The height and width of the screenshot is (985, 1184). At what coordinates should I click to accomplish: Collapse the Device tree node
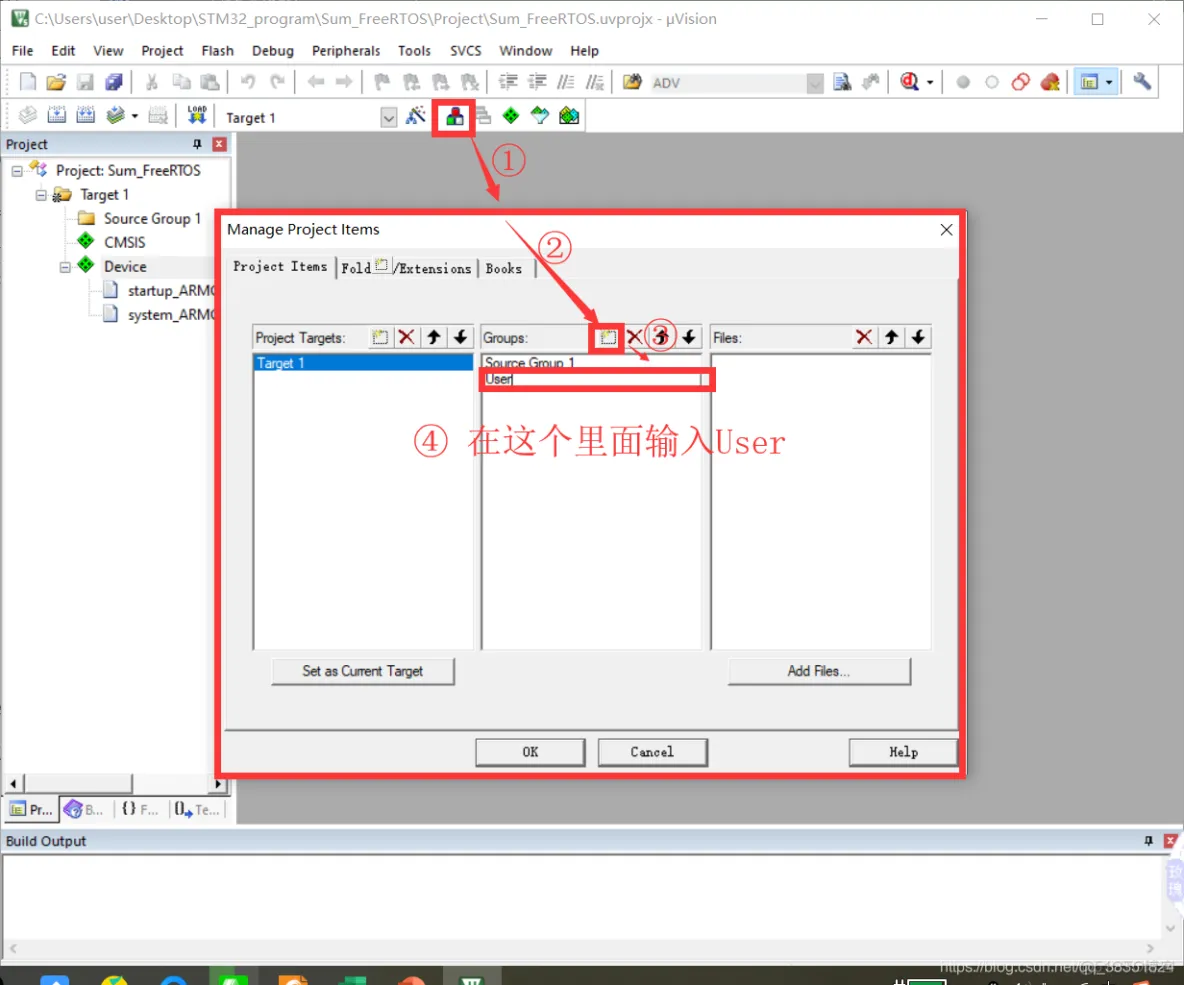click(x=65, y=267)
